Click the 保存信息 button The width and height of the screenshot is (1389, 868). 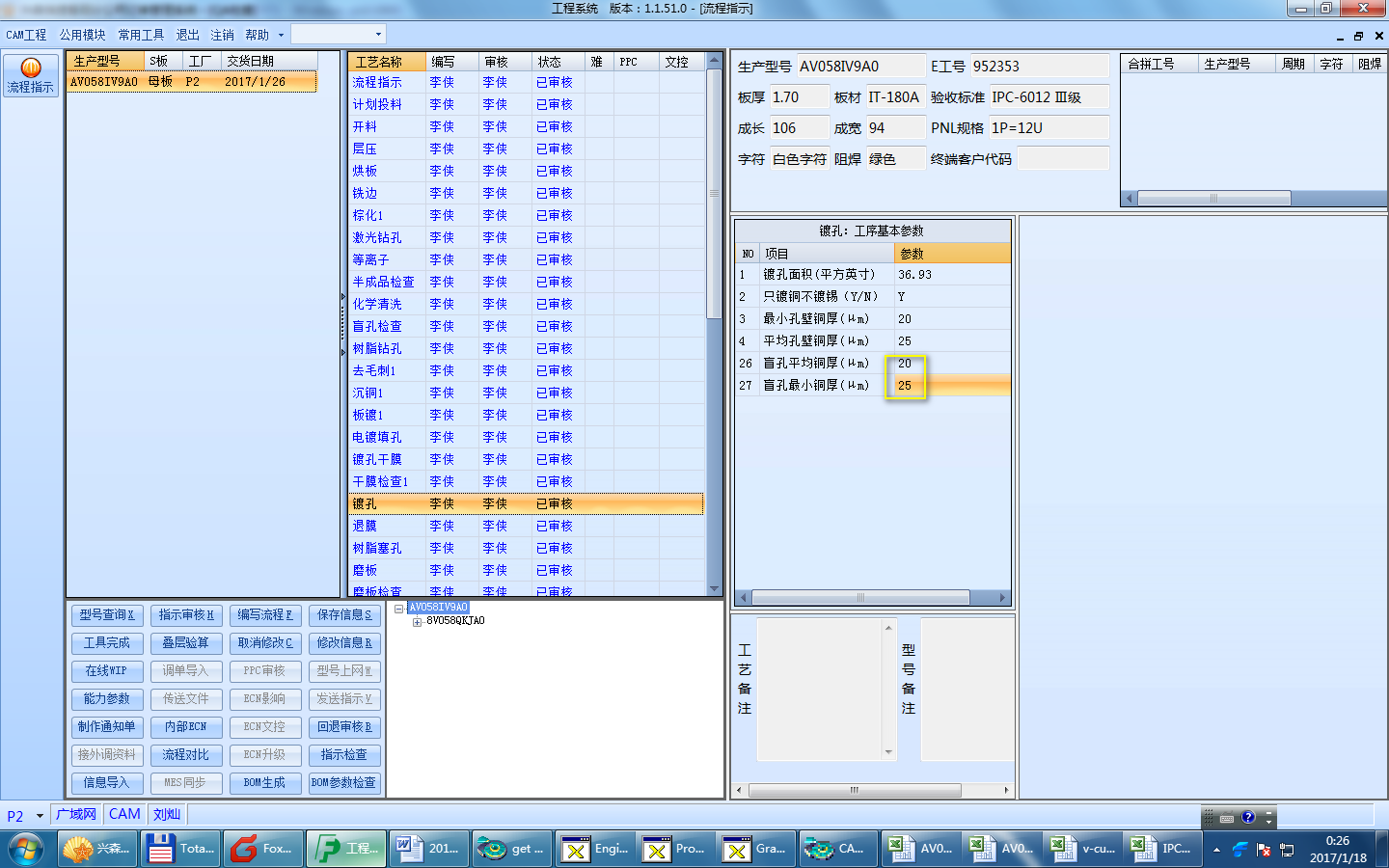pos(344,614)
